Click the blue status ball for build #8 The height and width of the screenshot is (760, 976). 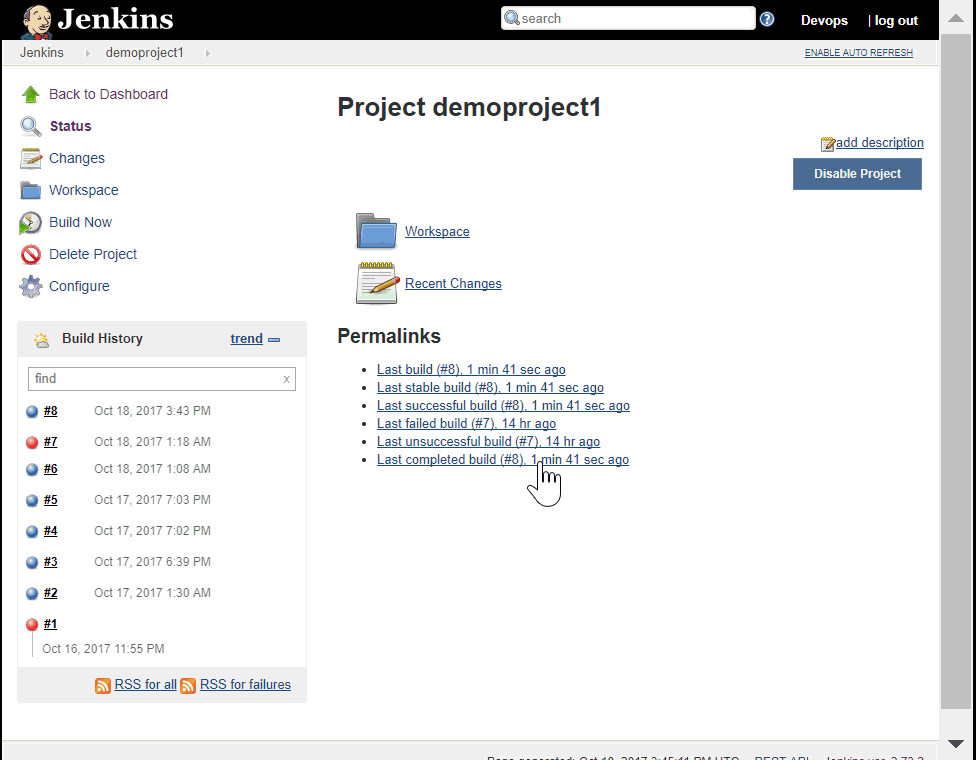coord(32,411)
